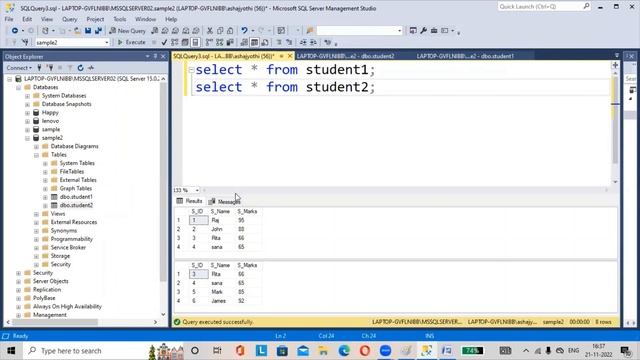Open the Edit menu

click(x=27, y=19)
